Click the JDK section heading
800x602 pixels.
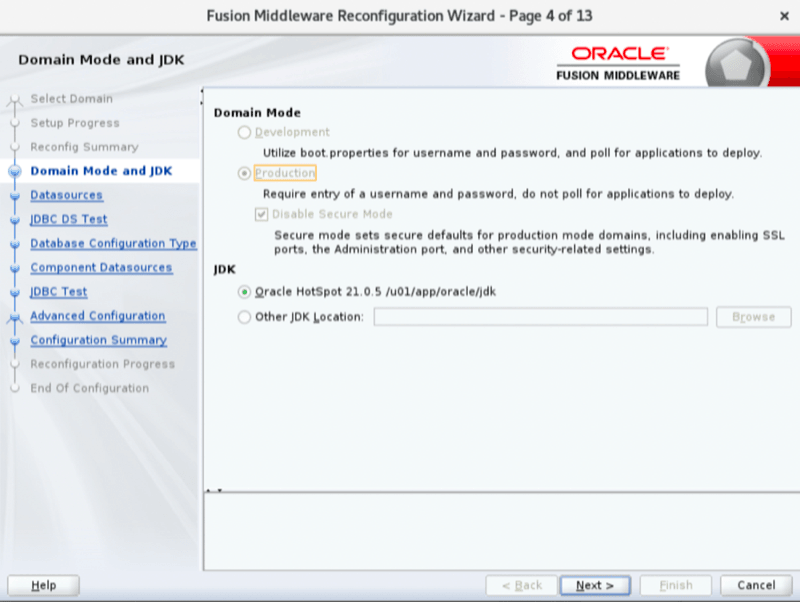tap(224, 269)
